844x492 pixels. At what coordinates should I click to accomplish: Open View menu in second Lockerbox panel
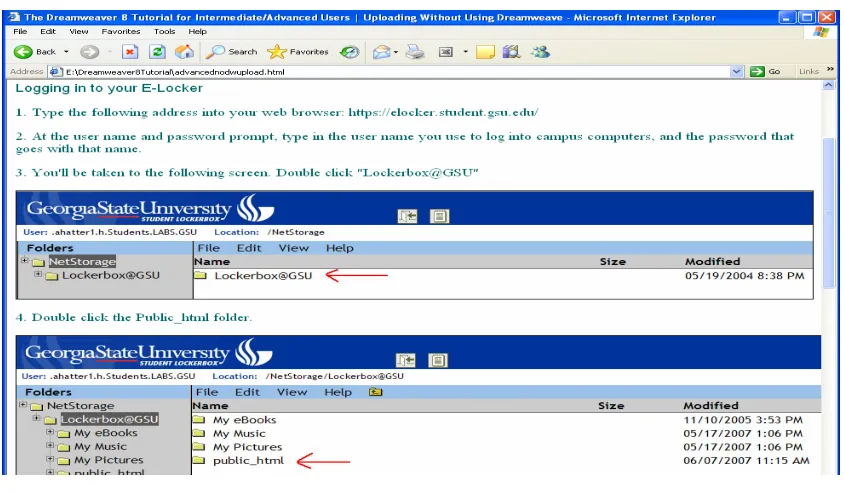coord(292,392)
